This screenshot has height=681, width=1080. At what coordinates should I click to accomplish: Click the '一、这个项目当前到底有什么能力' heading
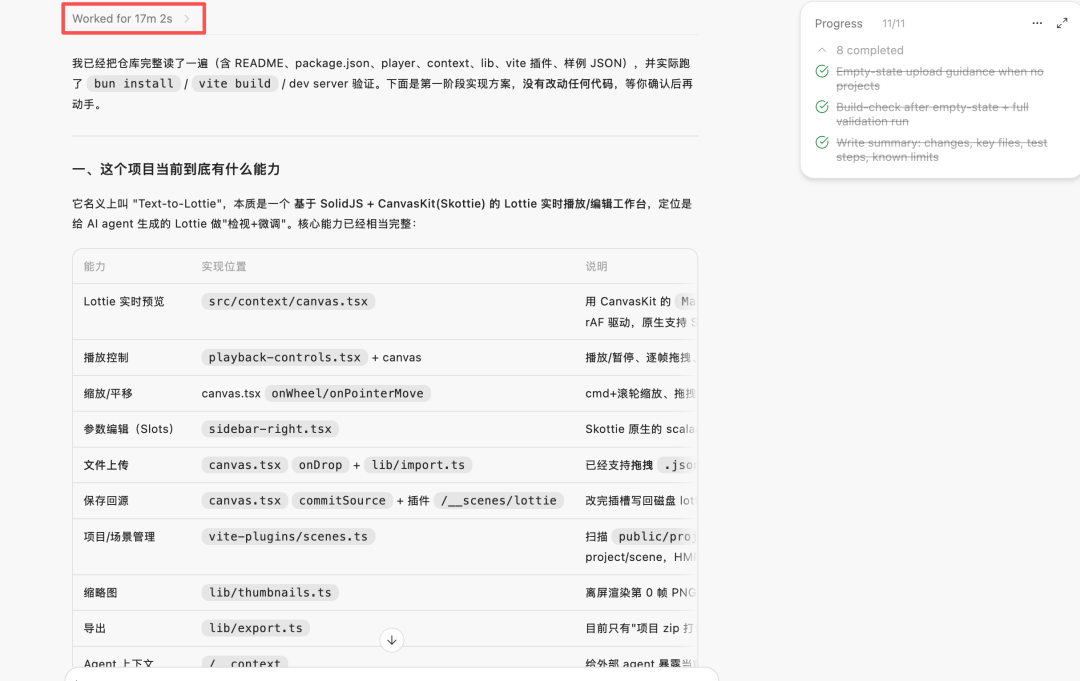click(x=176, y=169)
